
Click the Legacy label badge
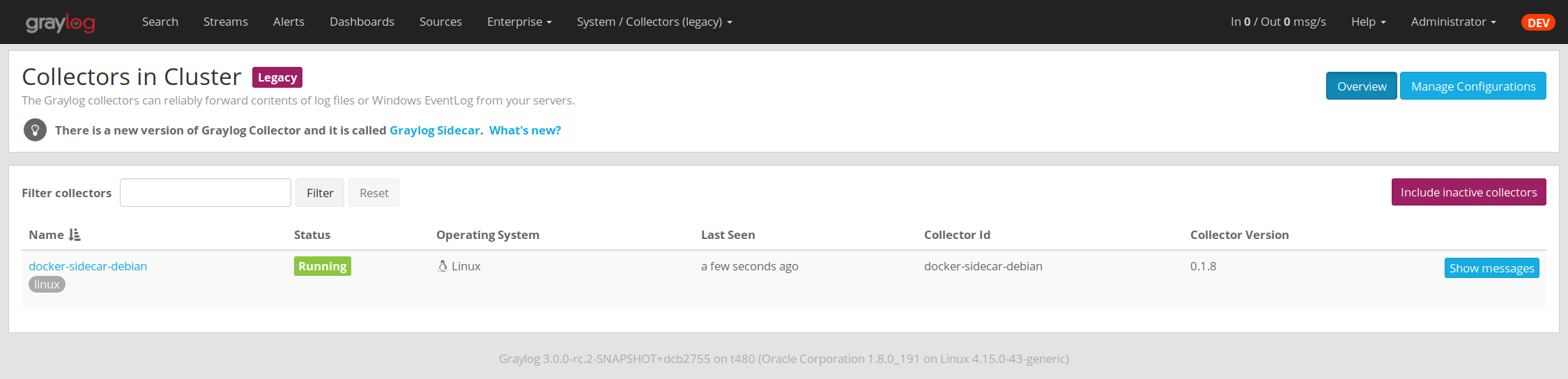pyautogui.click(x=277, y=77)
